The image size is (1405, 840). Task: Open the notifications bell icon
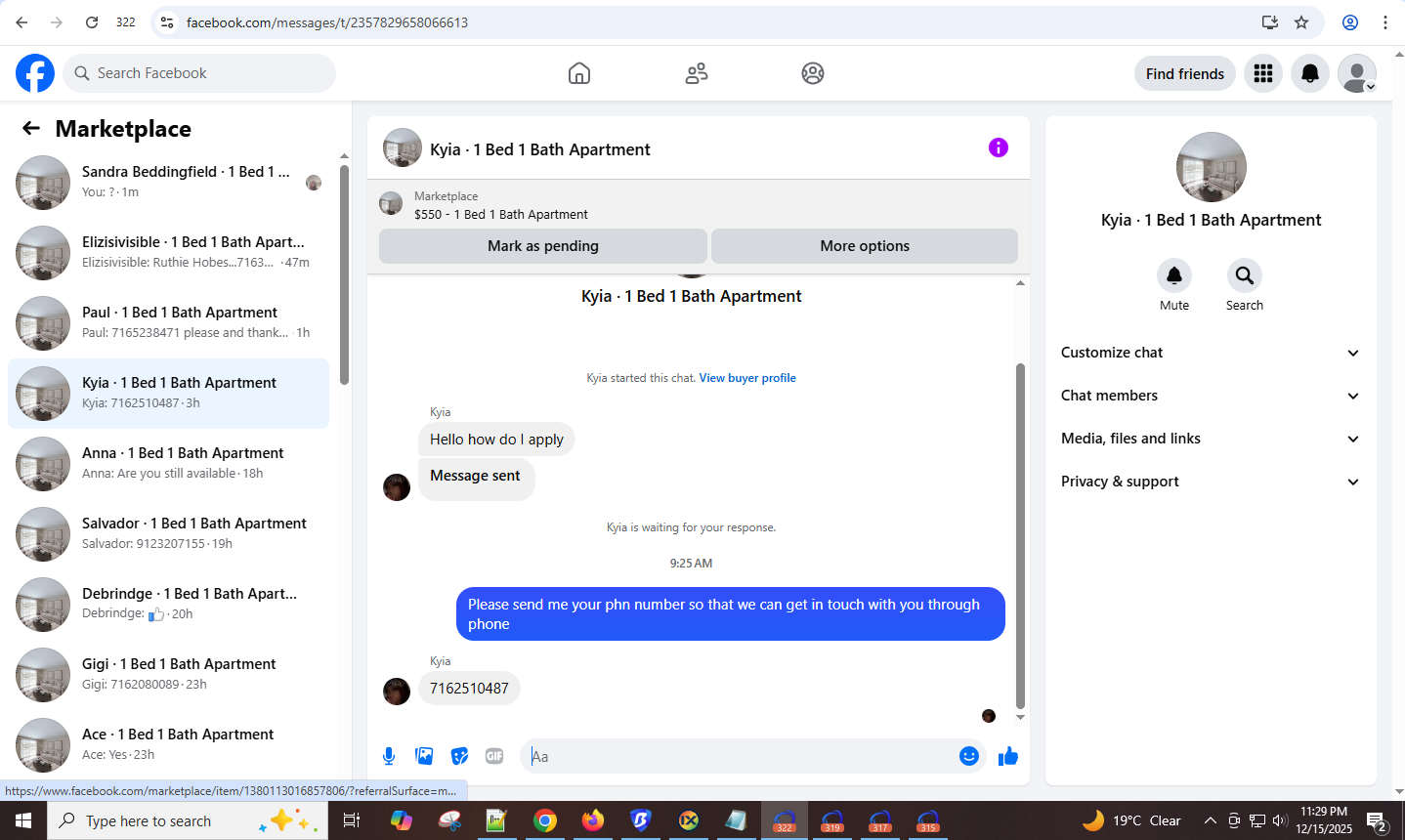[1310, 73]
